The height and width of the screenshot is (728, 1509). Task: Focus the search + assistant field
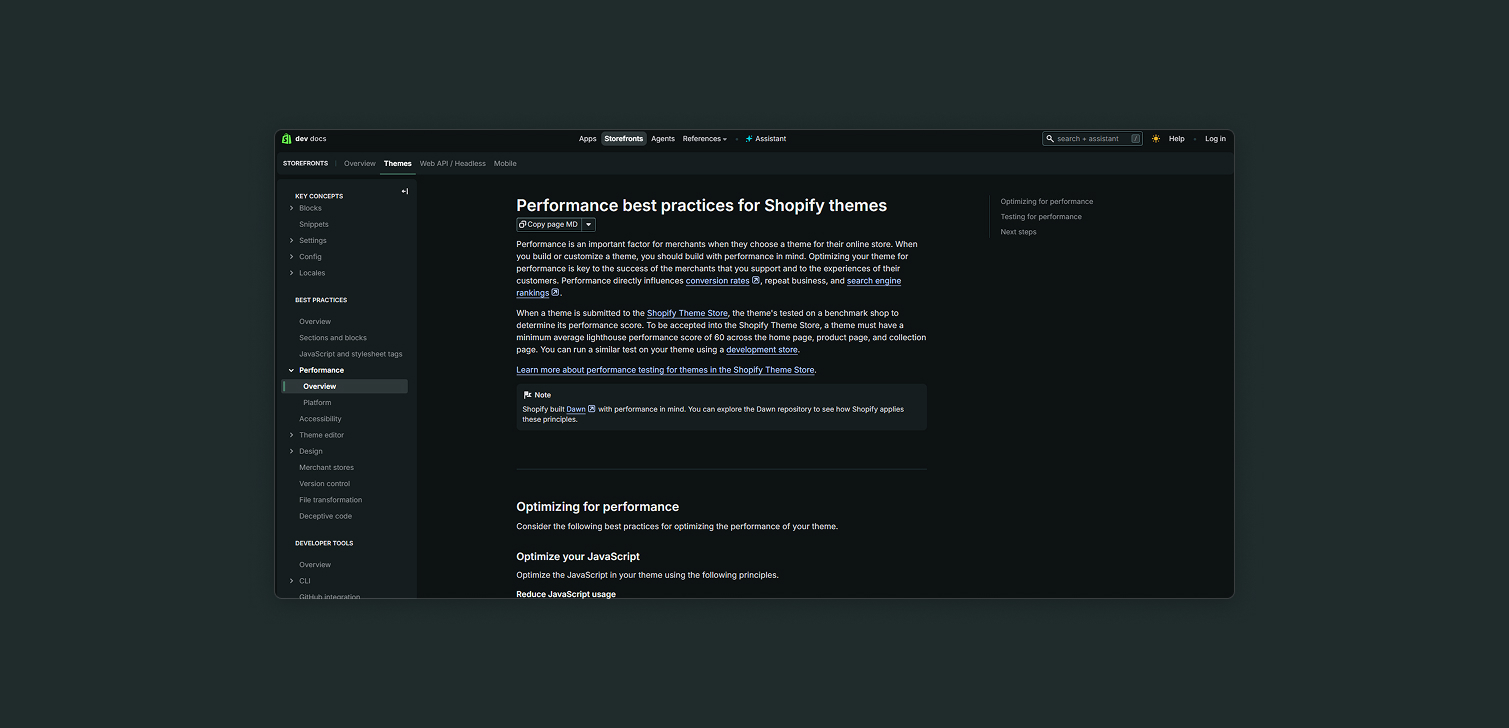tap(1092, 139)
